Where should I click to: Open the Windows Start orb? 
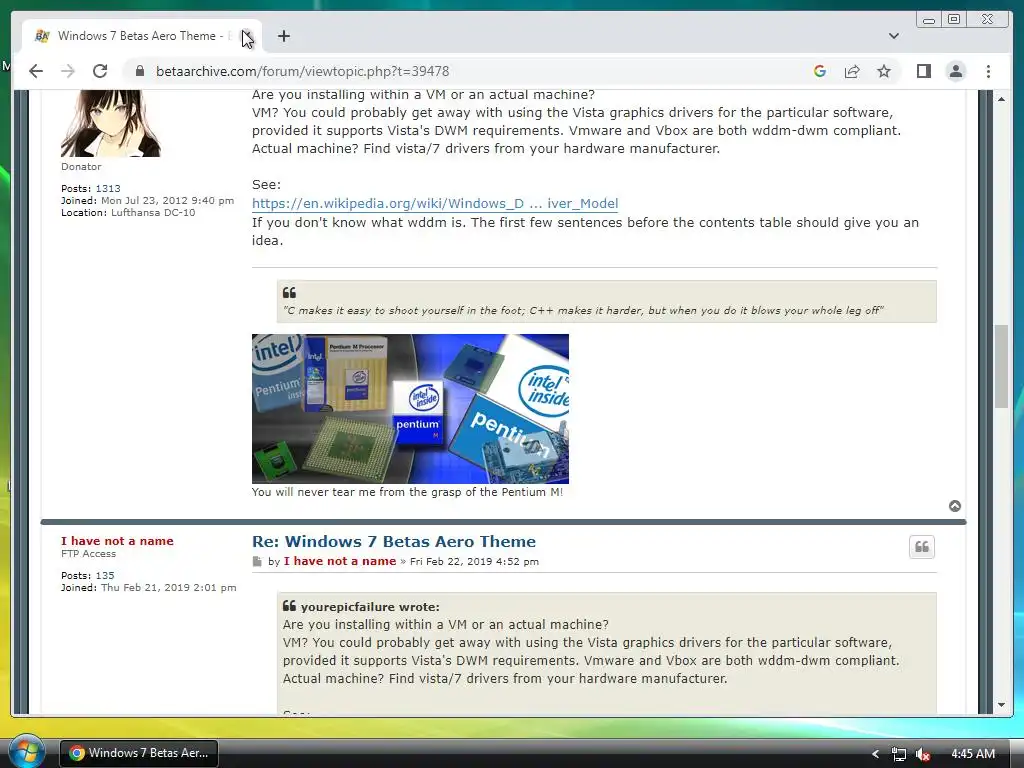tap(26, 752)
